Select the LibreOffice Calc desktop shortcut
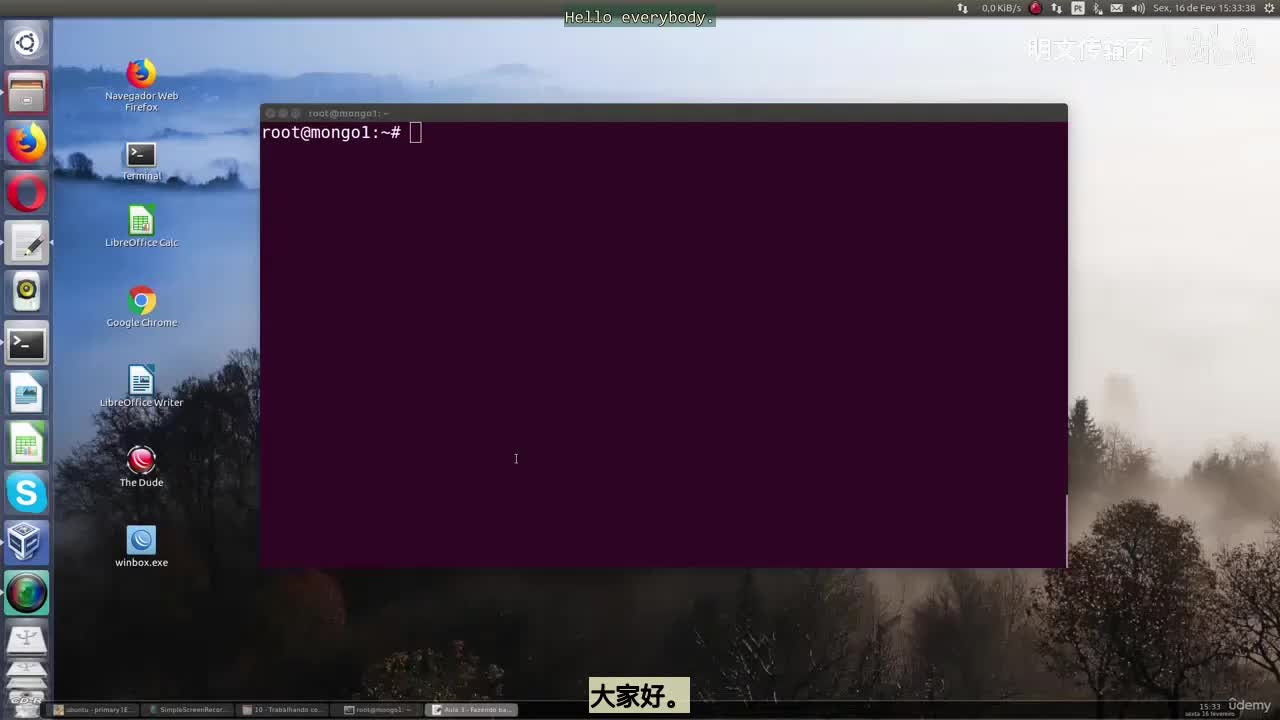Viewport: 1280px width, 720px height. coord(141,227)
